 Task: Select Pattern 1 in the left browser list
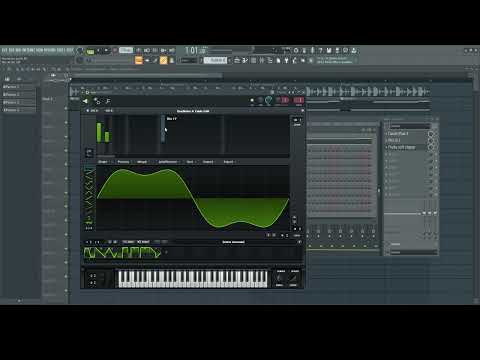pos(19,87)
